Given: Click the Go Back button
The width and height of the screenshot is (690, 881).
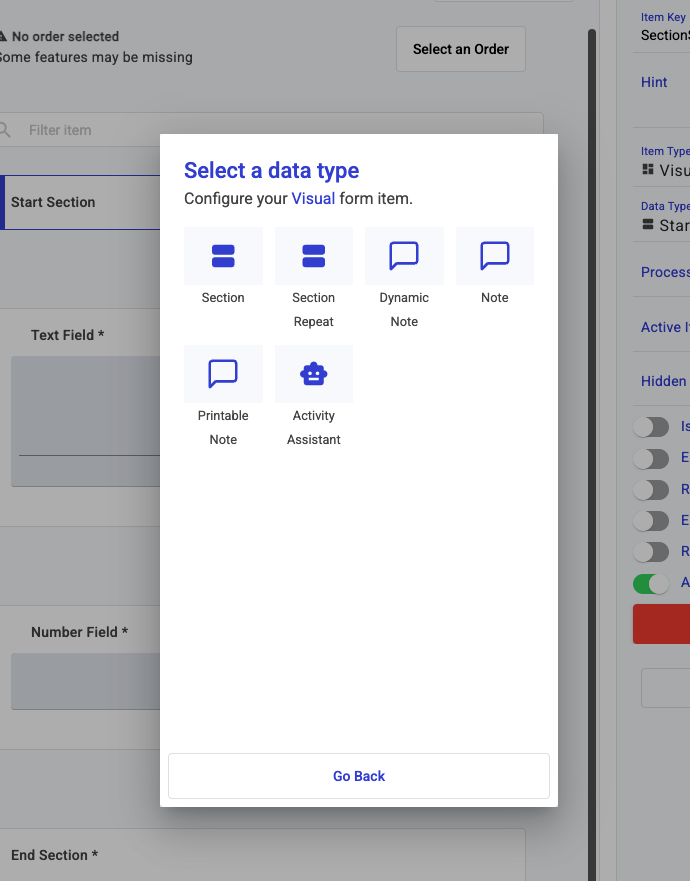Looking at the screenshot, I should click(x=359, y=776).
